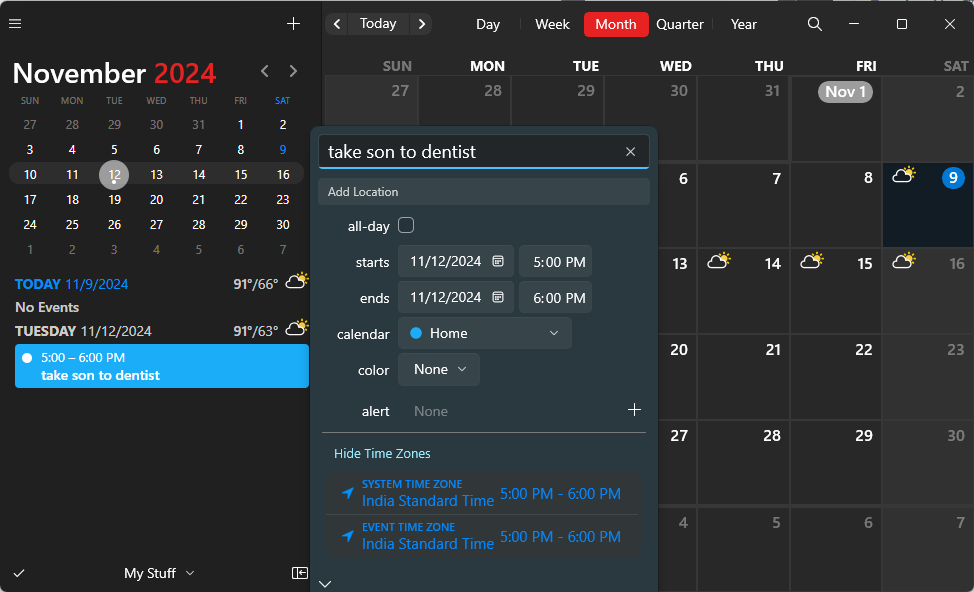
Task: Switch to Week view
Action: click(552, 24)
